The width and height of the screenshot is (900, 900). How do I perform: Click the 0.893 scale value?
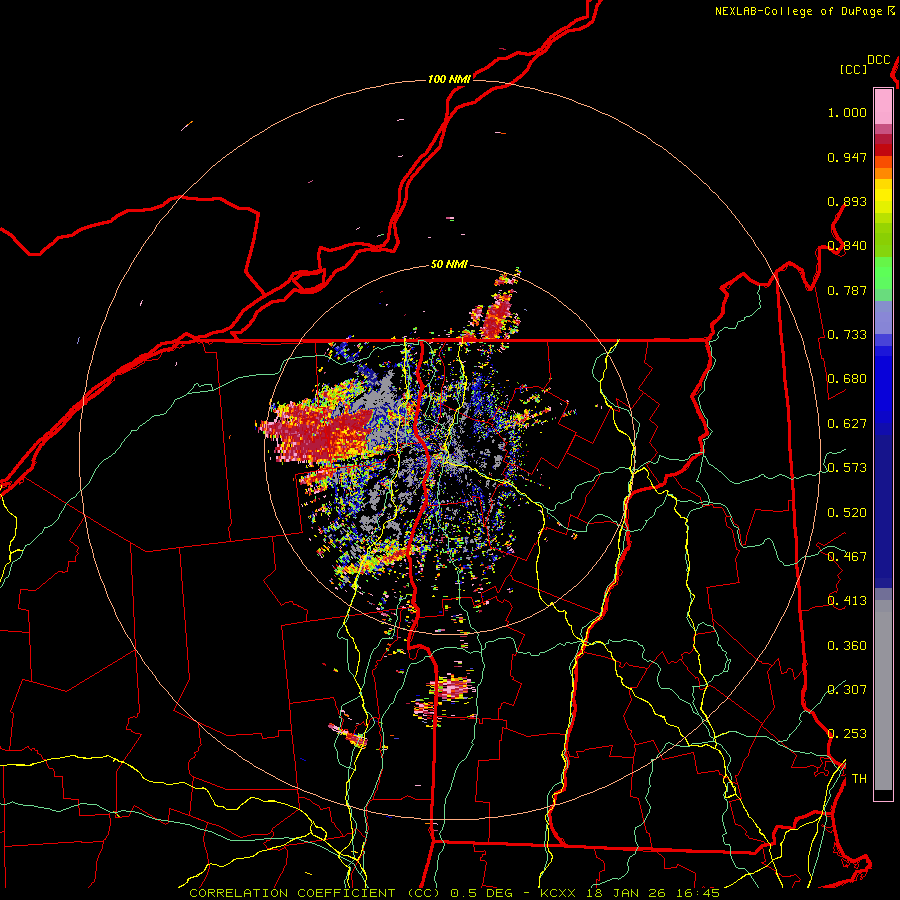click(847, 201)
